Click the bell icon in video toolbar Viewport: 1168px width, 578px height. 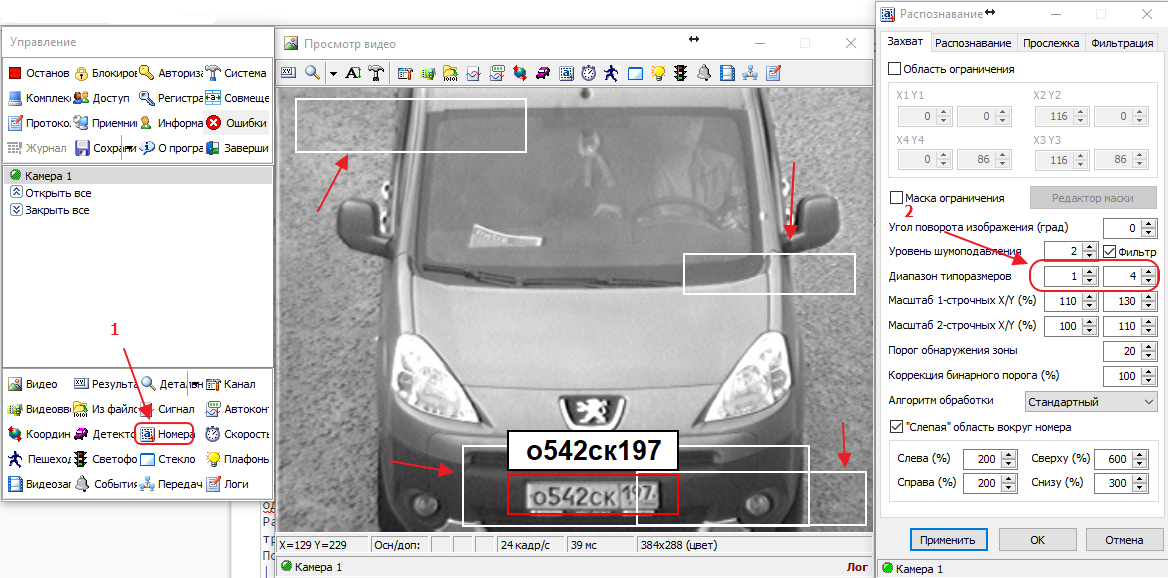[x=704, y=73]
